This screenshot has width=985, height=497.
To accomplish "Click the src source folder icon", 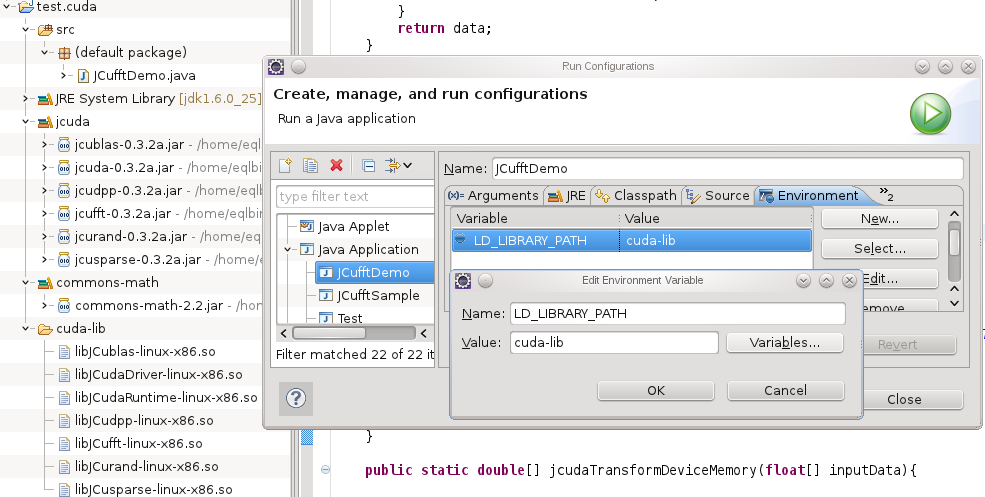I will point(45,30).
